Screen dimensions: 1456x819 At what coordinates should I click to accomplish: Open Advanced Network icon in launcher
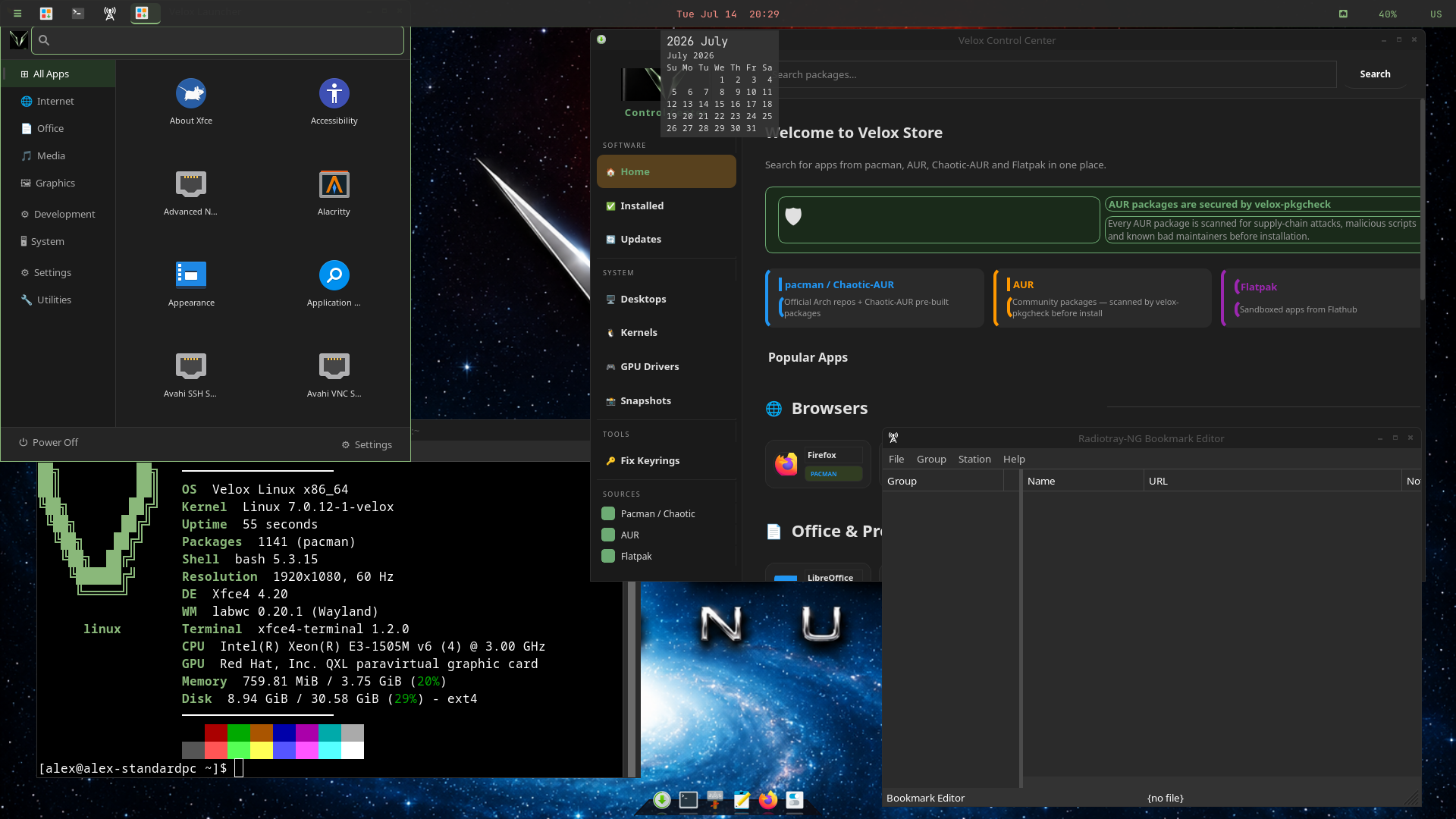click(x=191, y=184)
